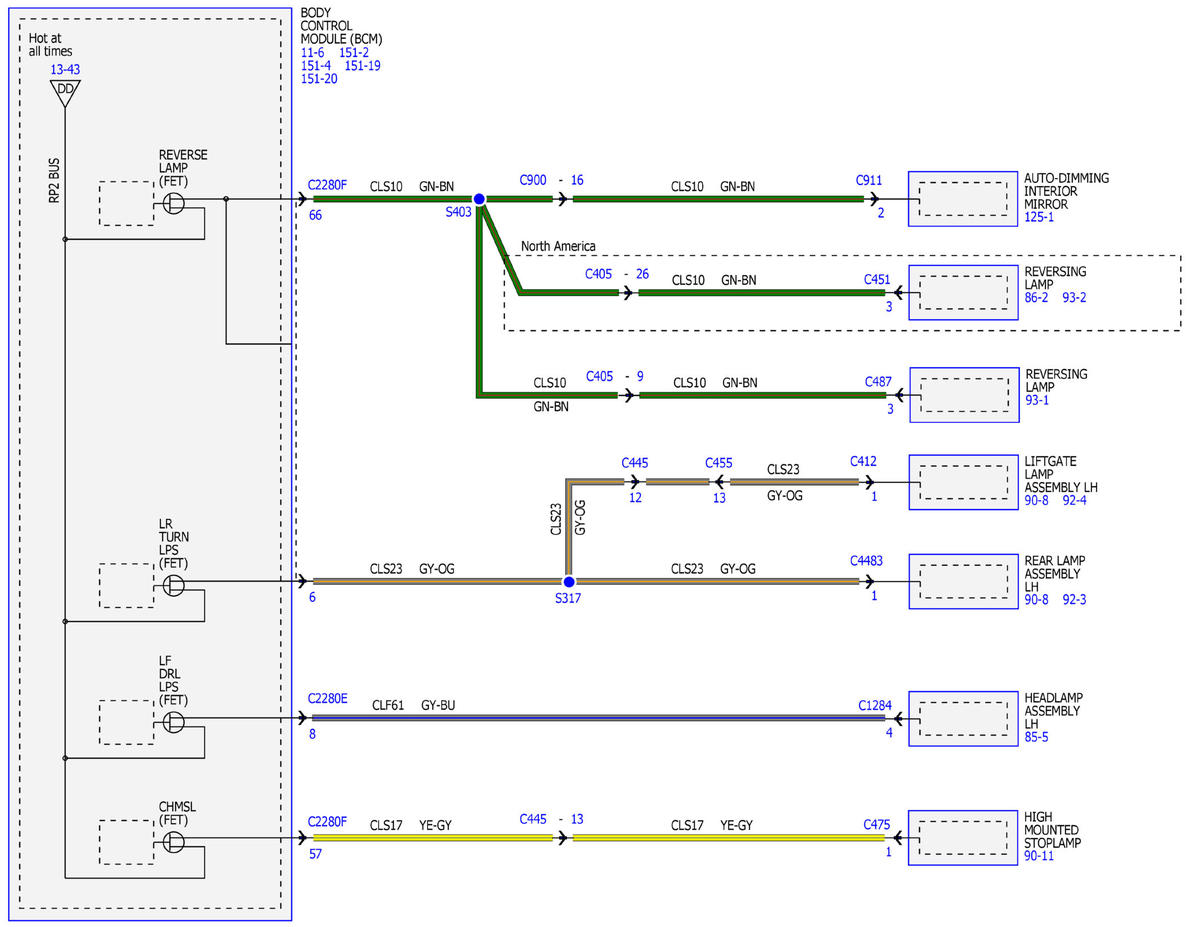Click the Auto-Dimming Interior Mirror component box

[962, 198]
